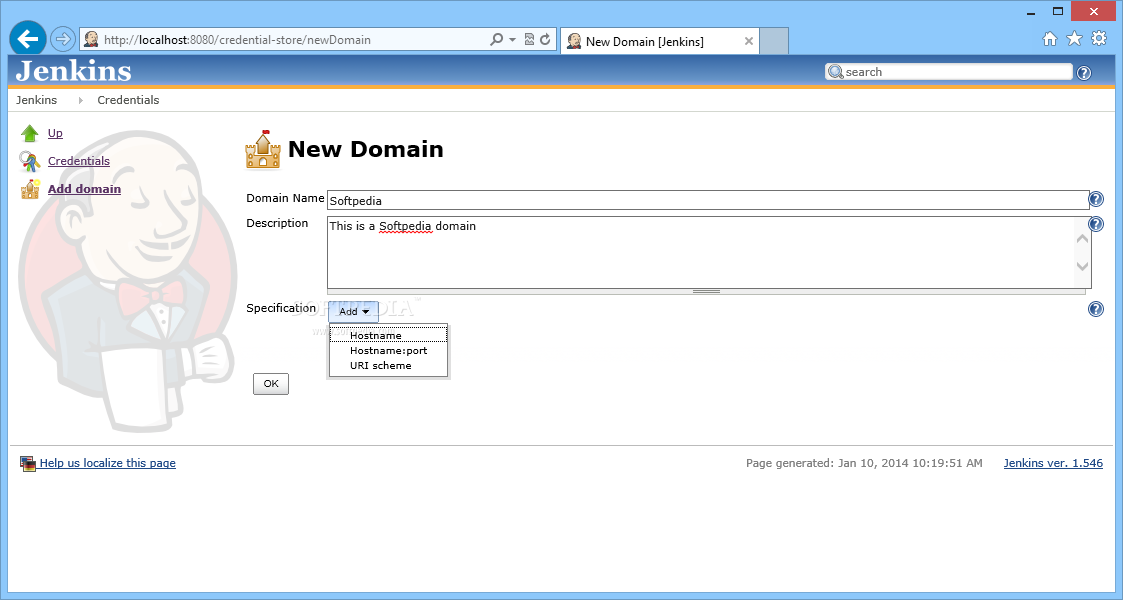Open the Credentials sidebar link
The width and height of the screenshot is (1123, 600).
(79, 161)
